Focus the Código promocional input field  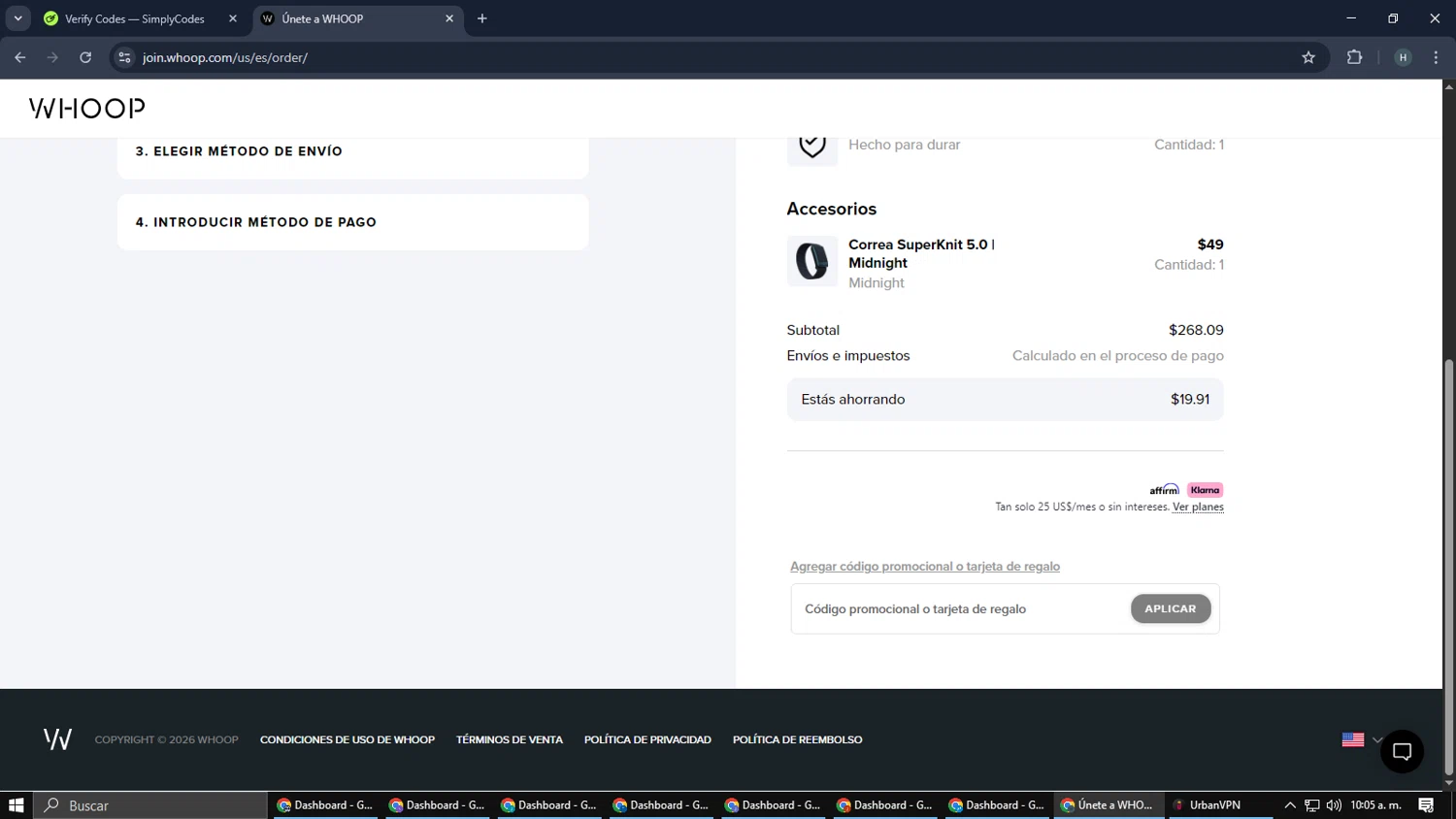961,609
